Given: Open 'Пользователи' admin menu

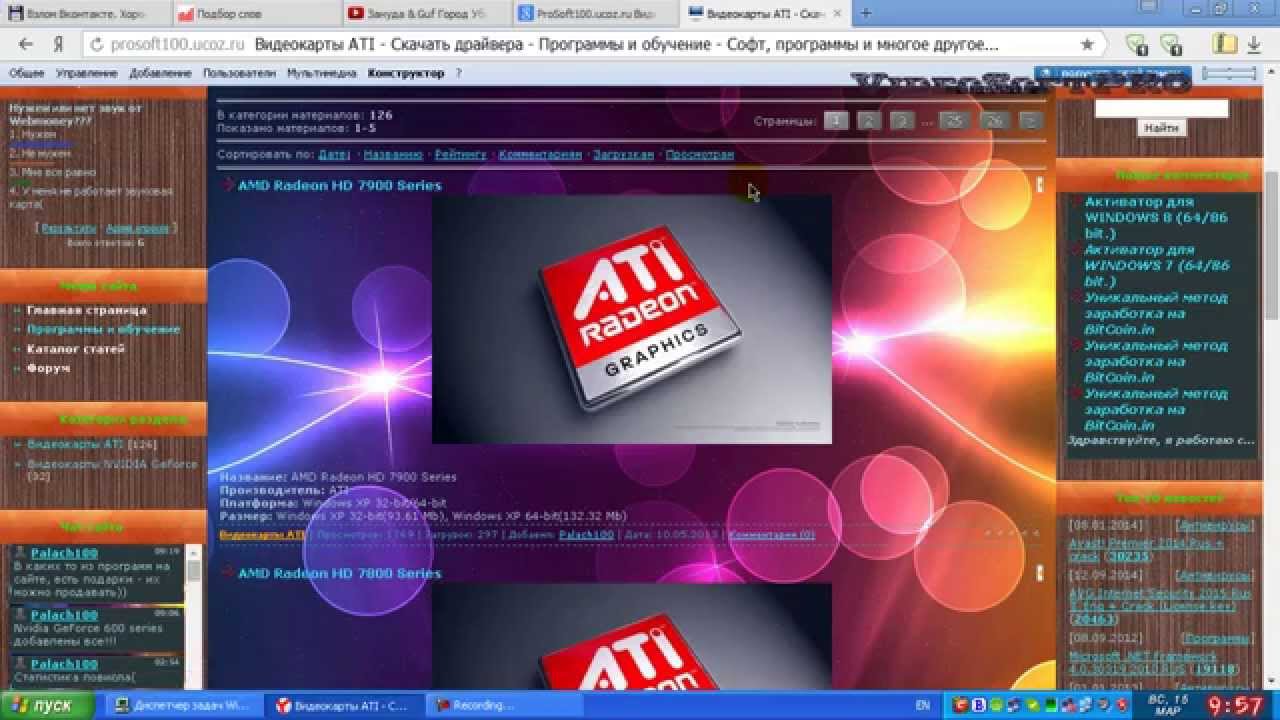Looking at the screenshot, I should click(x=239, y=73).
